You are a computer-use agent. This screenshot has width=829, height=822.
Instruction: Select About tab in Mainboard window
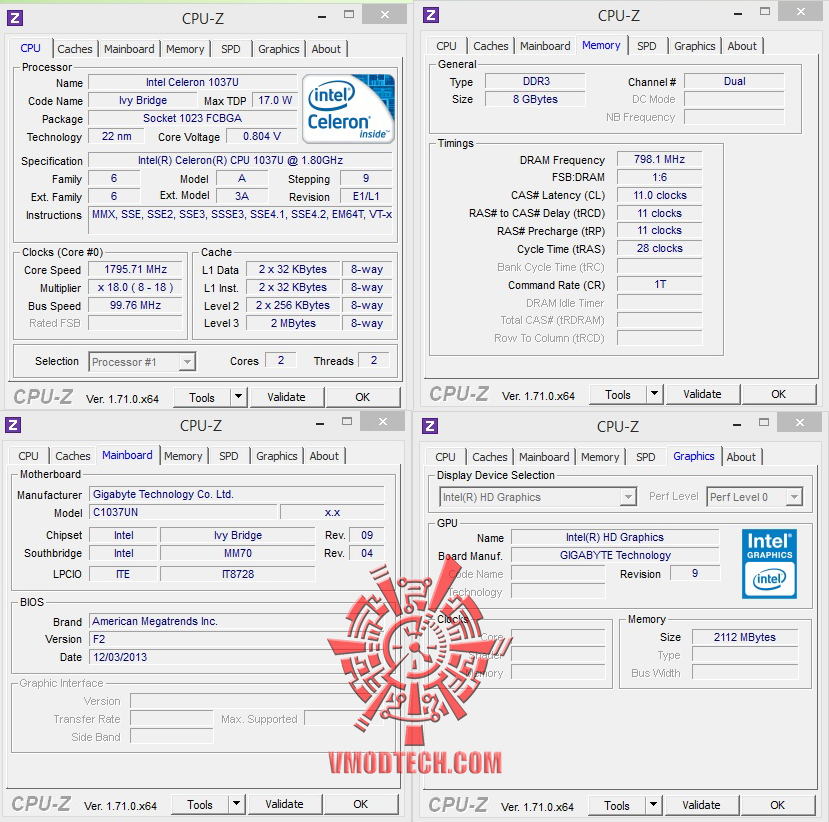(x=324, y=456)
